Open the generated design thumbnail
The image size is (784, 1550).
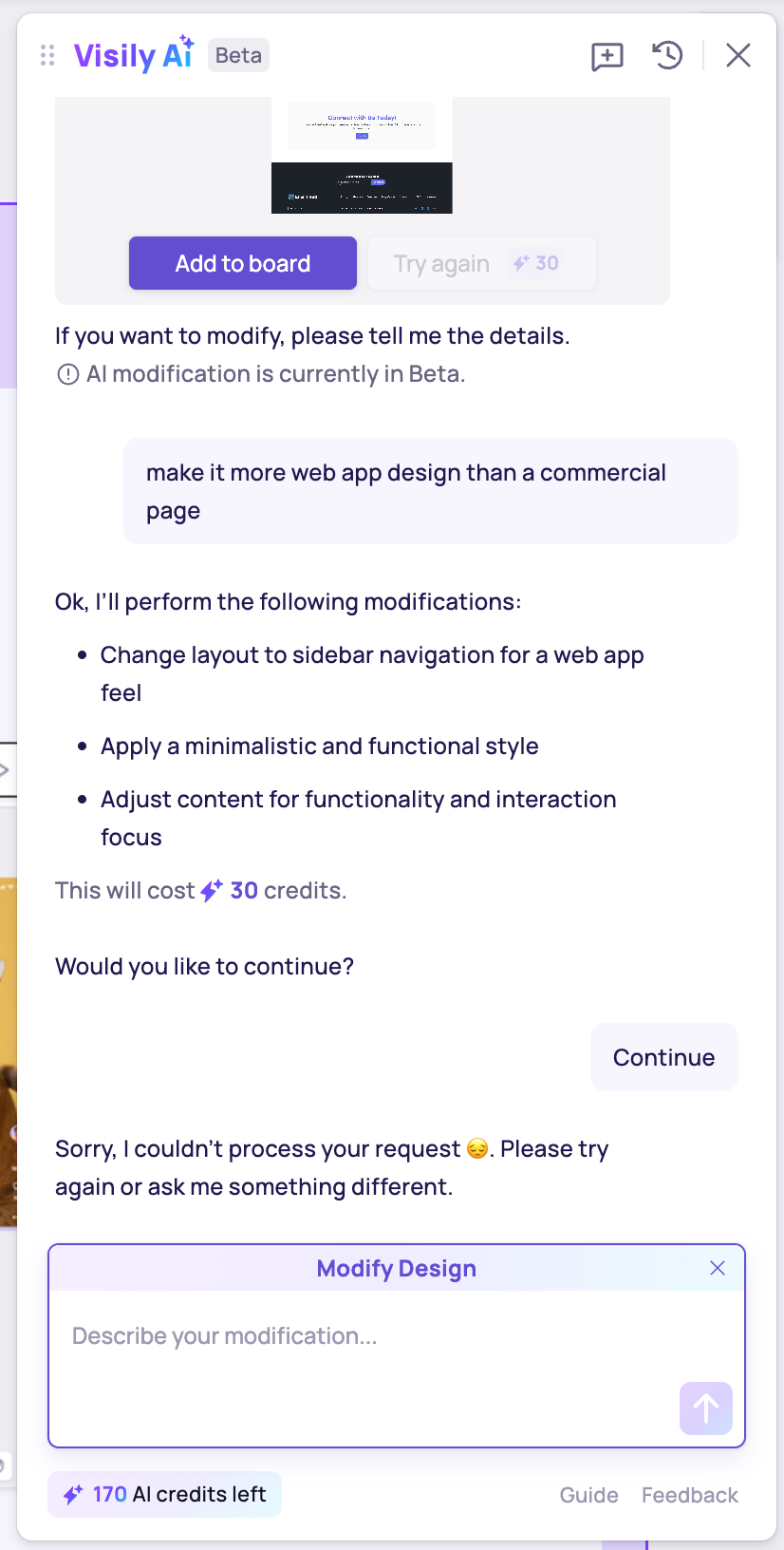[362, 155]
